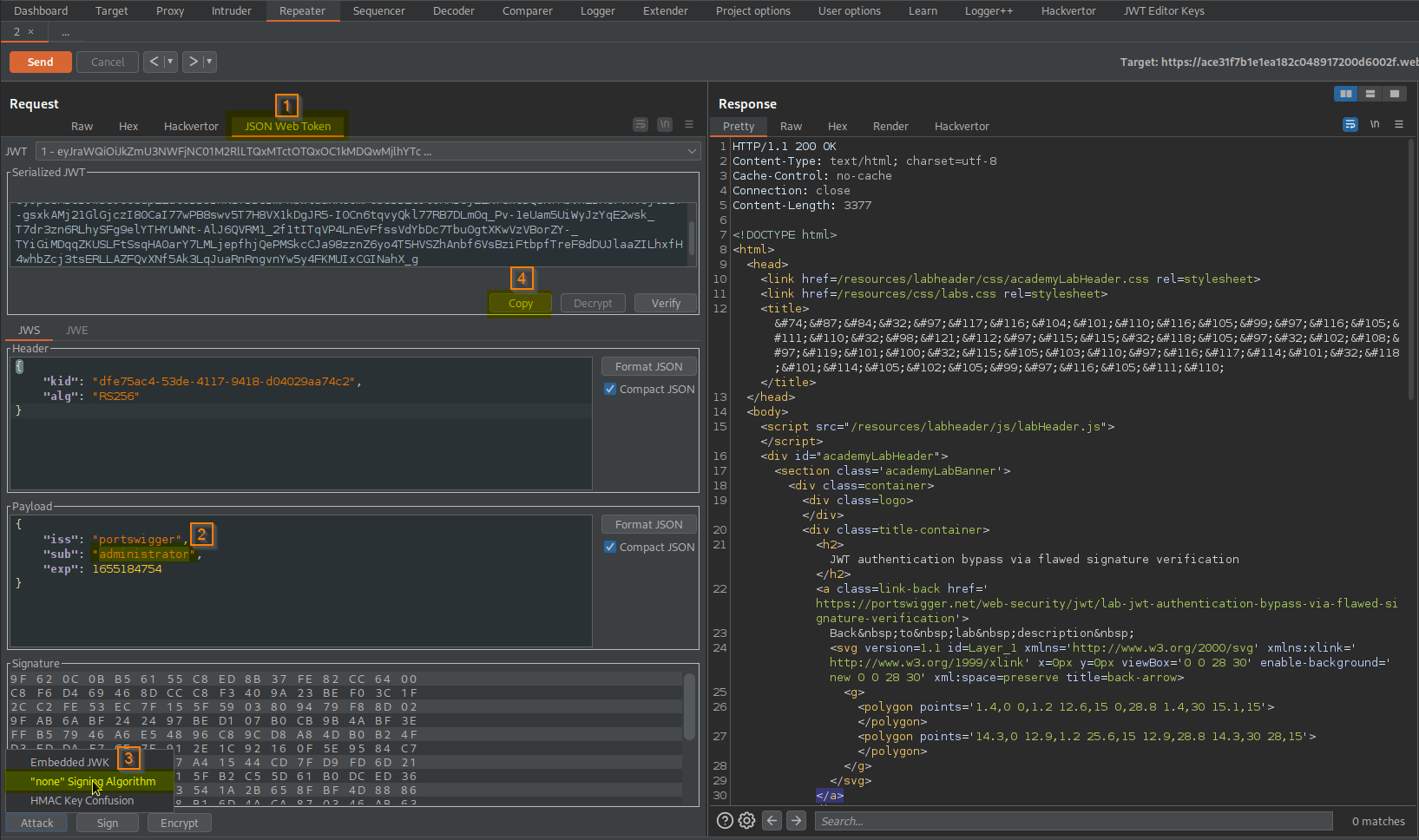Use the response panel vertical scrollbar

pyautogui.click(x=1411, y=269)
